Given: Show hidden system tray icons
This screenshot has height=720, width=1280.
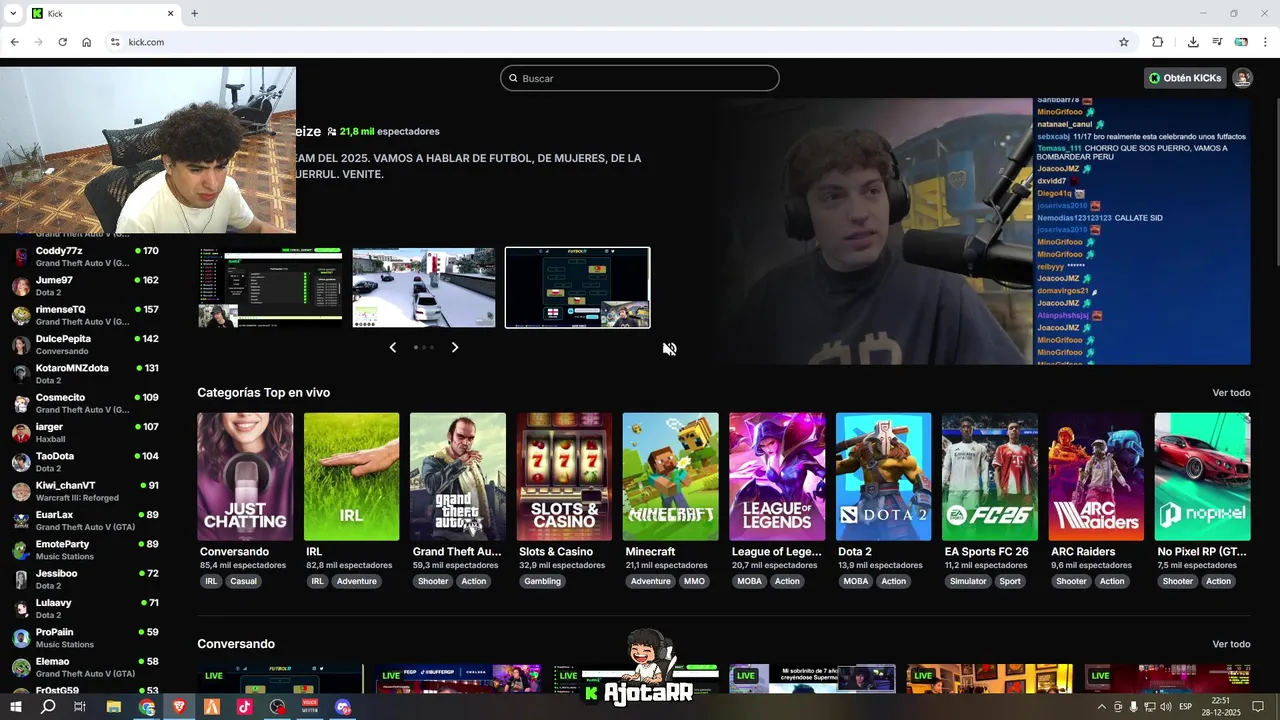Looking at the screenshot, I should [x=1101, y=707].
